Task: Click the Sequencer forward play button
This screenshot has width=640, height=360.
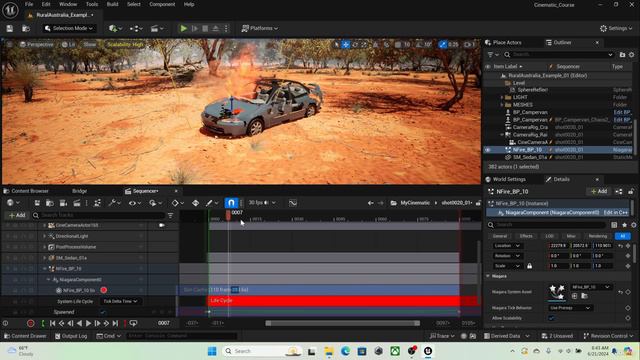Action: [88, 323]
